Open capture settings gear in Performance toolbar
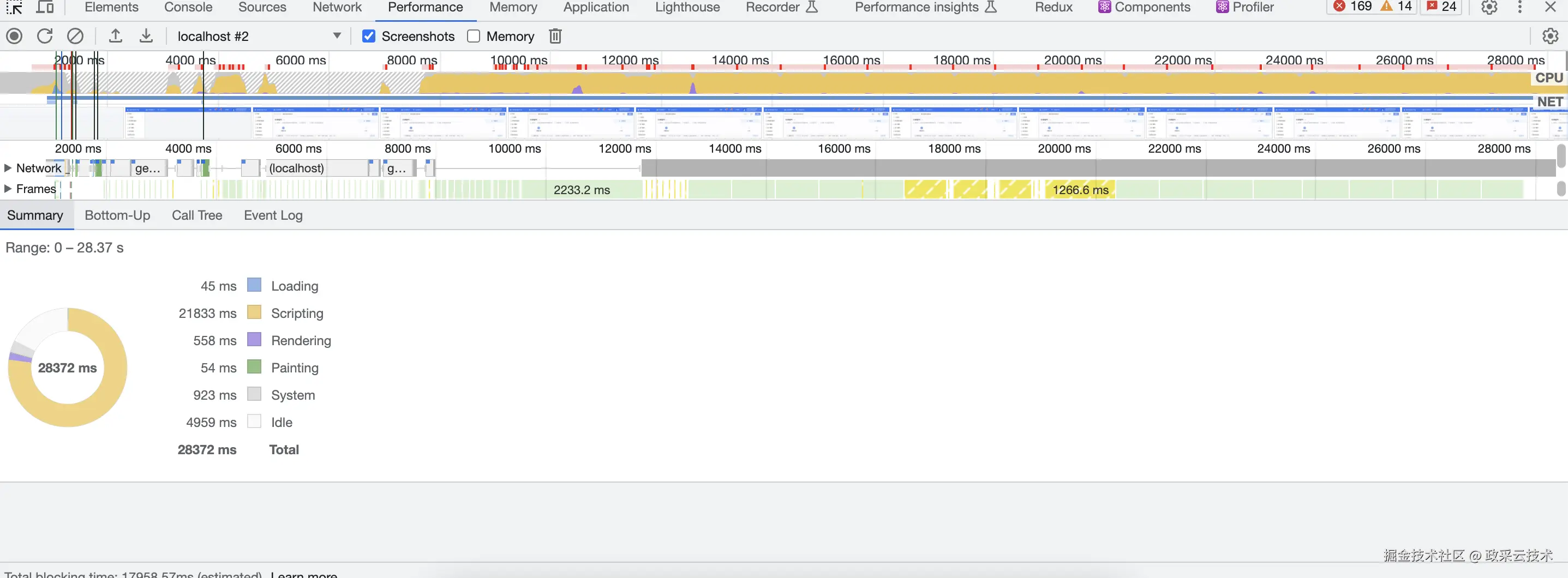The width and height of the screenshot is (1568, 578). pyautogui.click(x=1550, y=36)
